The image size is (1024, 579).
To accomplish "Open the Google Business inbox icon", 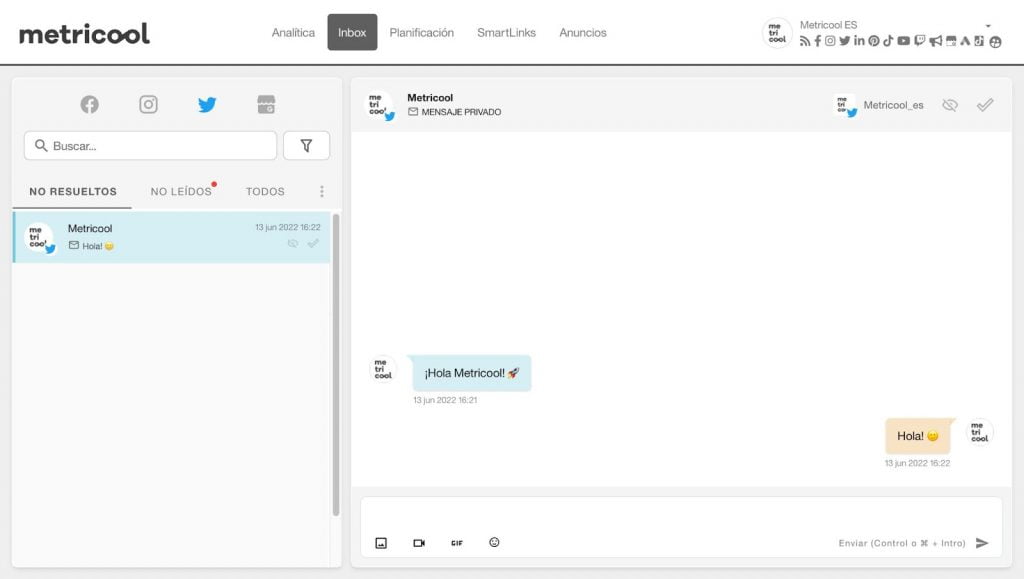I will pyautogui.click(x=265, y=104).
